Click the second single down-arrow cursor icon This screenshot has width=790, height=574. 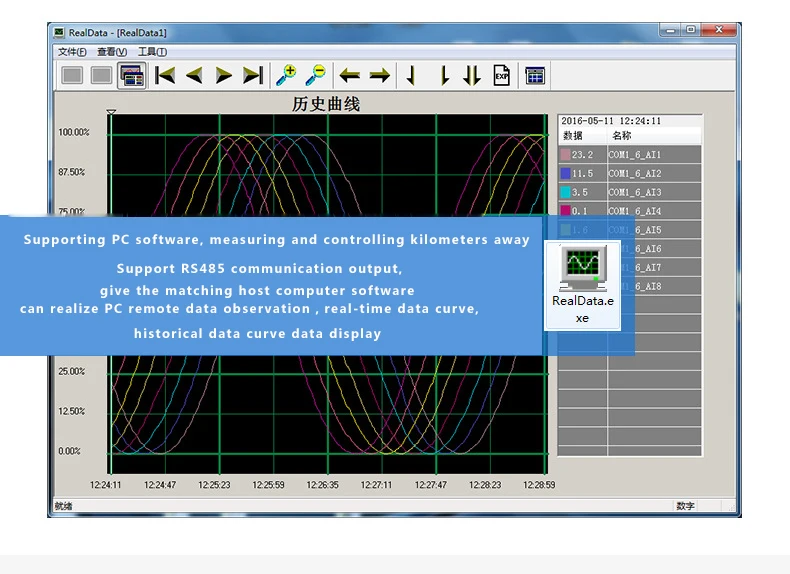point(444,76)
